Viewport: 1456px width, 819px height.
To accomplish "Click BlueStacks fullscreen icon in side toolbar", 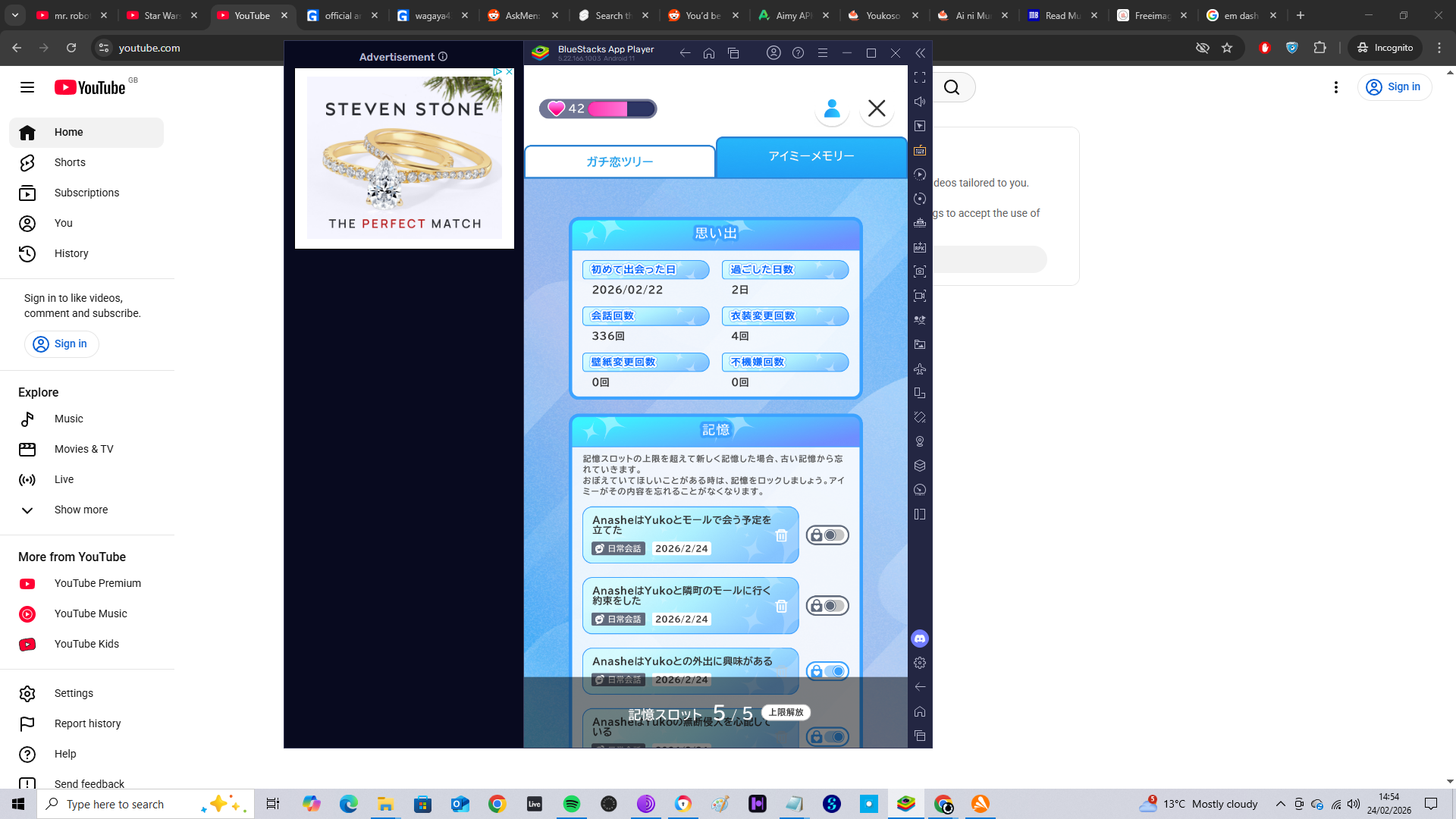I will coord(920,77).
